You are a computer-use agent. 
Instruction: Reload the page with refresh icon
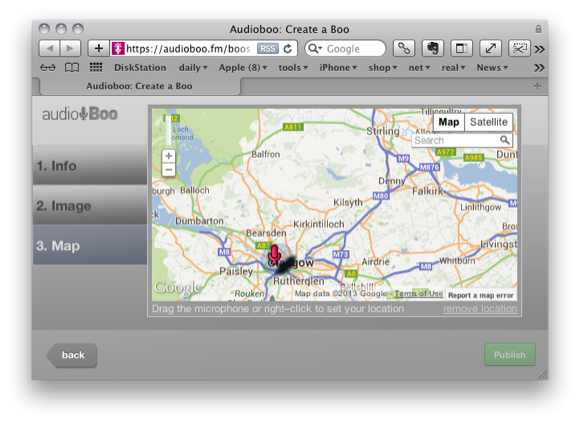click(x=288, y=48)
